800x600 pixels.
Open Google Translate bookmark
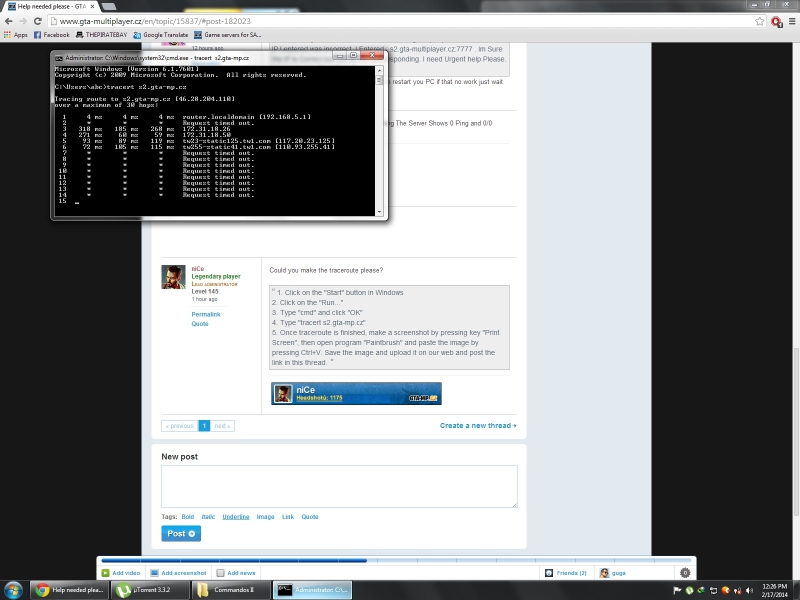tap(159, 35)
